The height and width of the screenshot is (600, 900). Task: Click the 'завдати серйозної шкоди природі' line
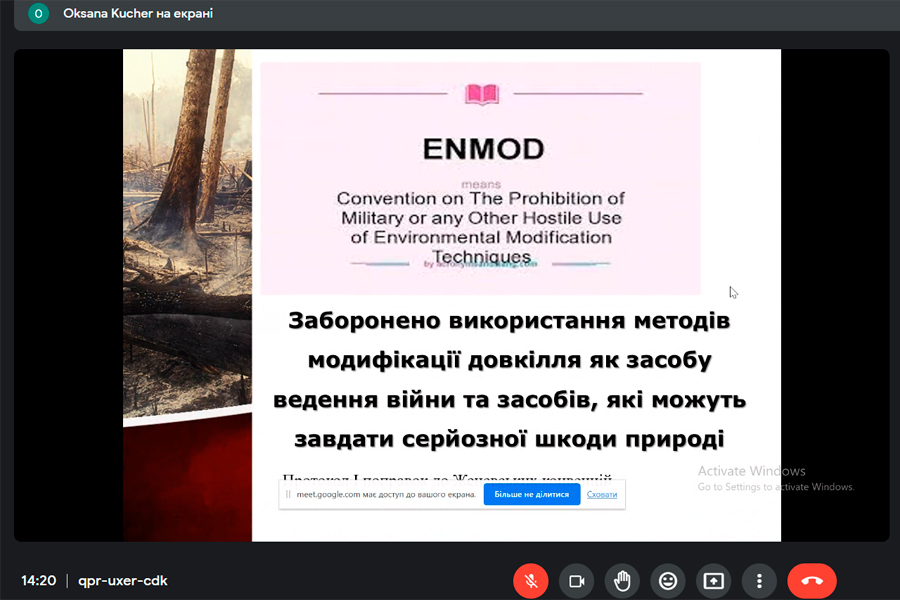[509, 439]
